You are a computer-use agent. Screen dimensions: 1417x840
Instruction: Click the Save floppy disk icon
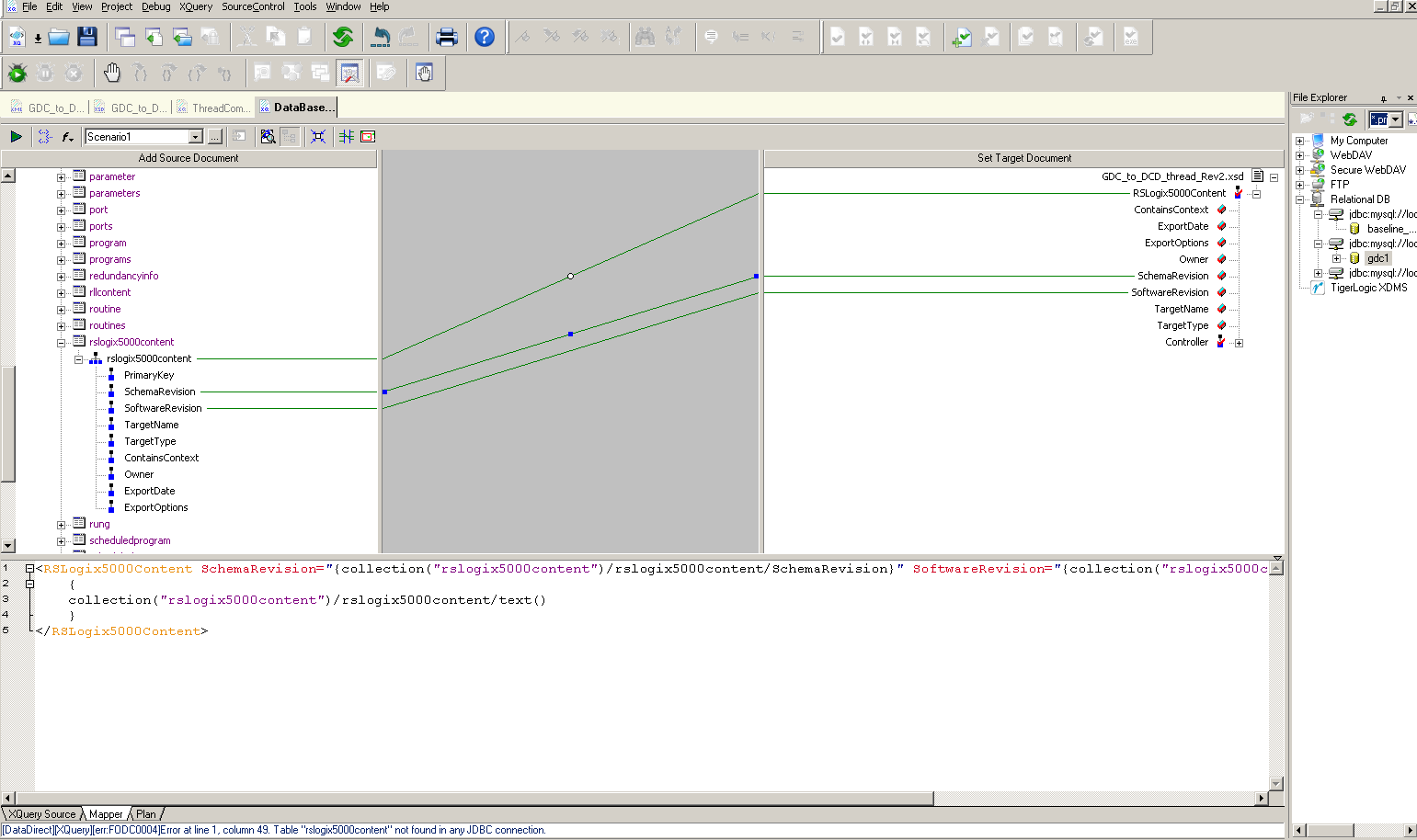coord(87,37)
